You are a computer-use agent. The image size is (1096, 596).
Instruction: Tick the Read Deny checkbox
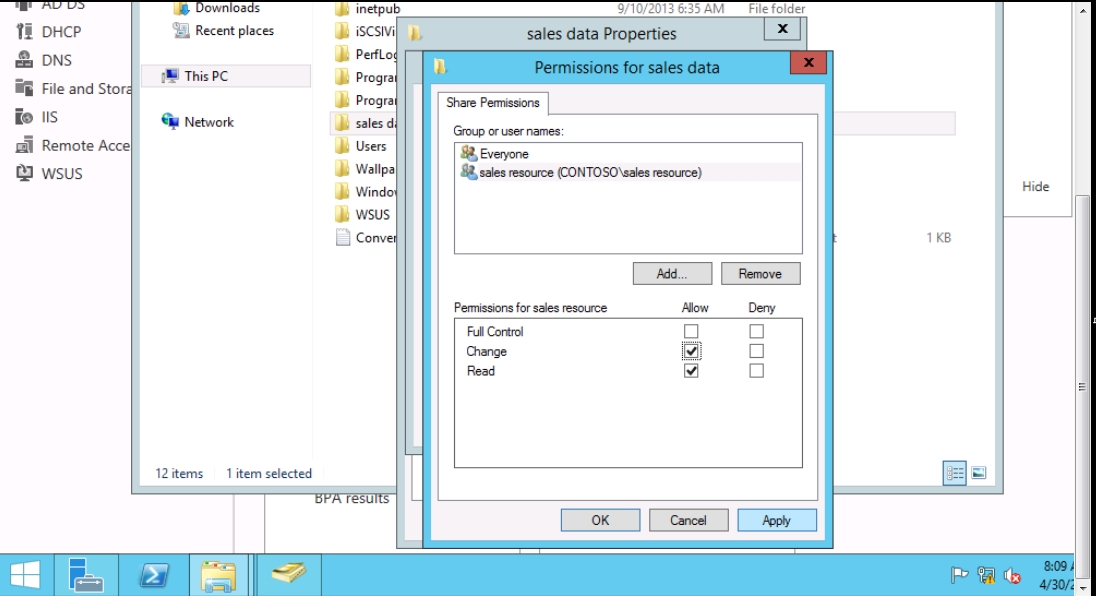756,371
